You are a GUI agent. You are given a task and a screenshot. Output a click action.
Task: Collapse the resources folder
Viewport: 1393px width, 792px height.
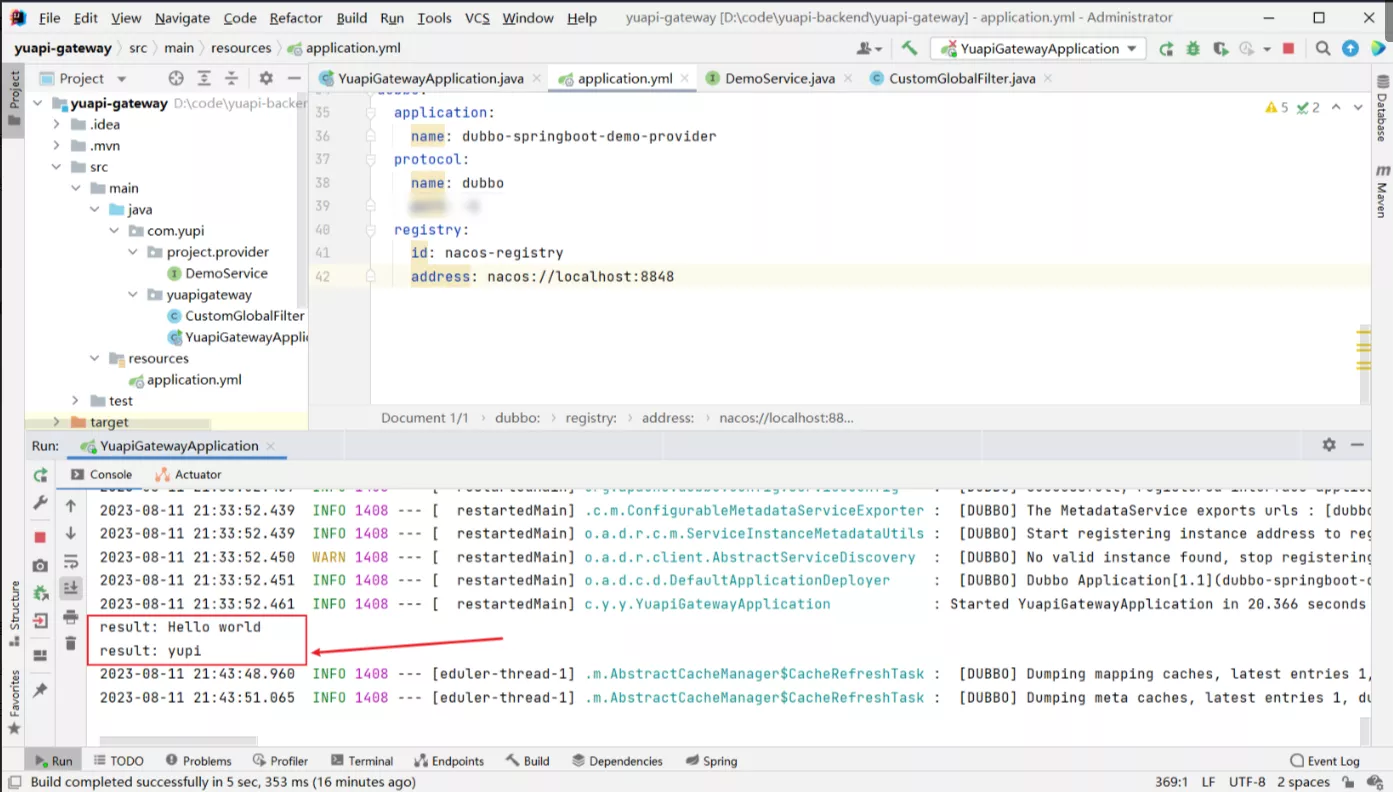click(x=94, y=358)
